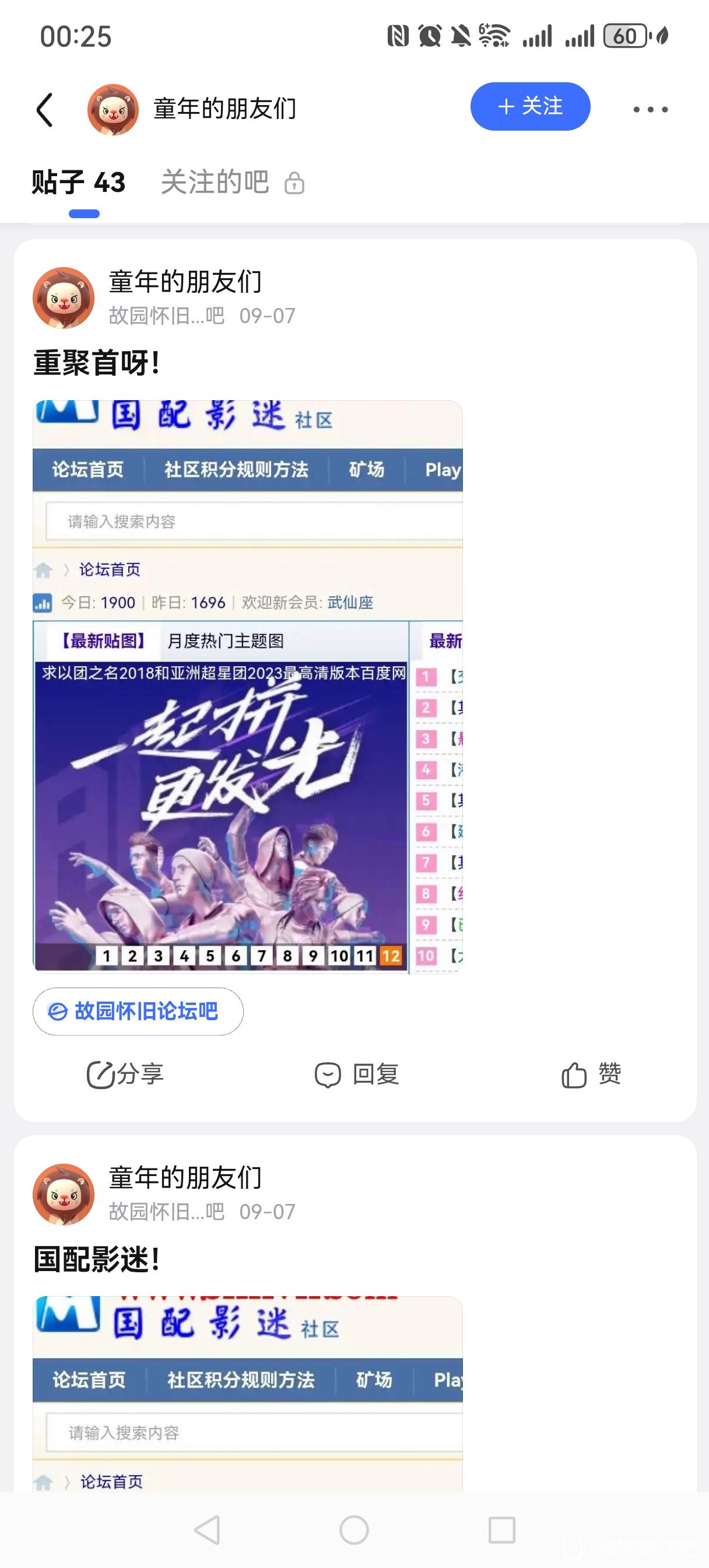Open the three-dot more options menu

coord(650,110)
